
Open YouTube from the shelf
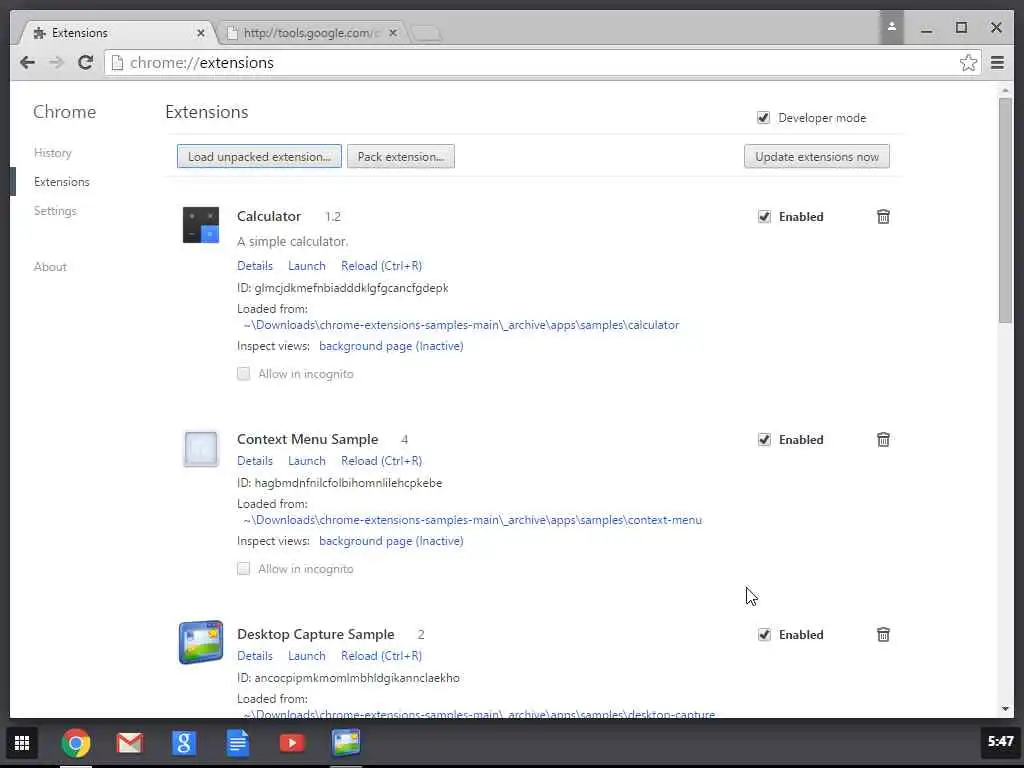[x=292, y=743]
